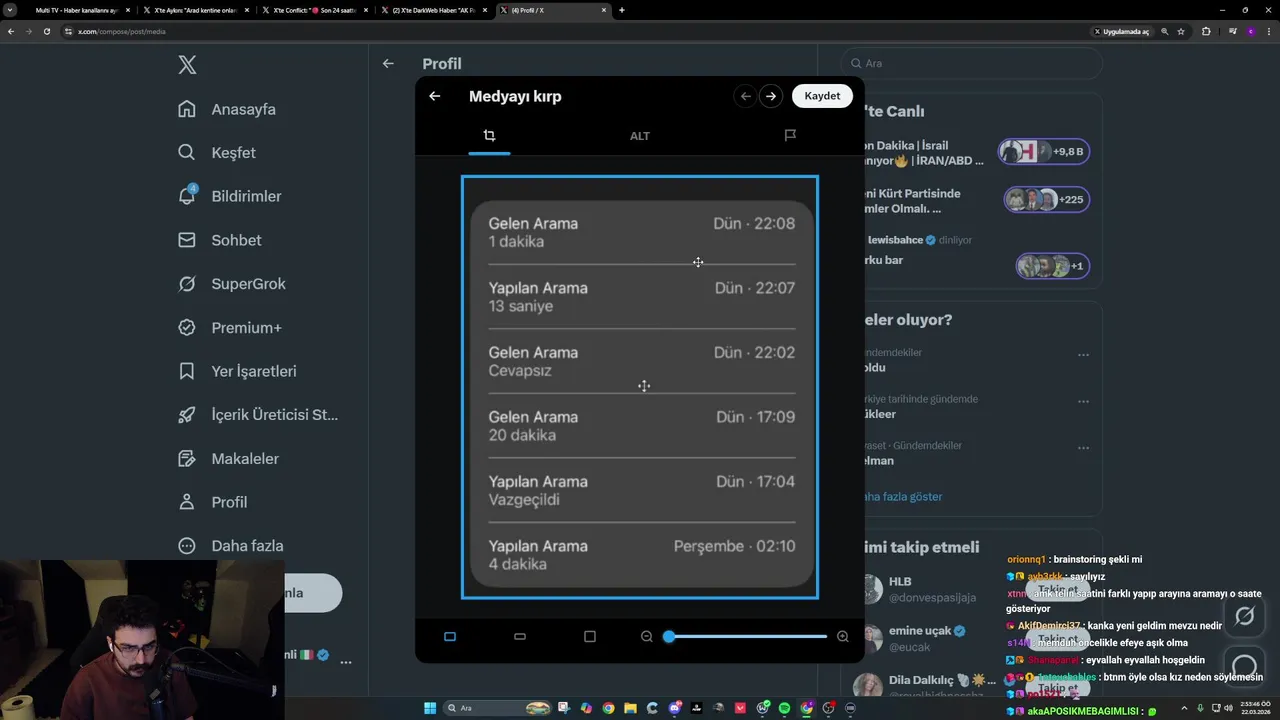The width and height of the screenshot is (1280, 720).
Task: Open taskbar clock and date
Action: click(x=1255, y=708)
